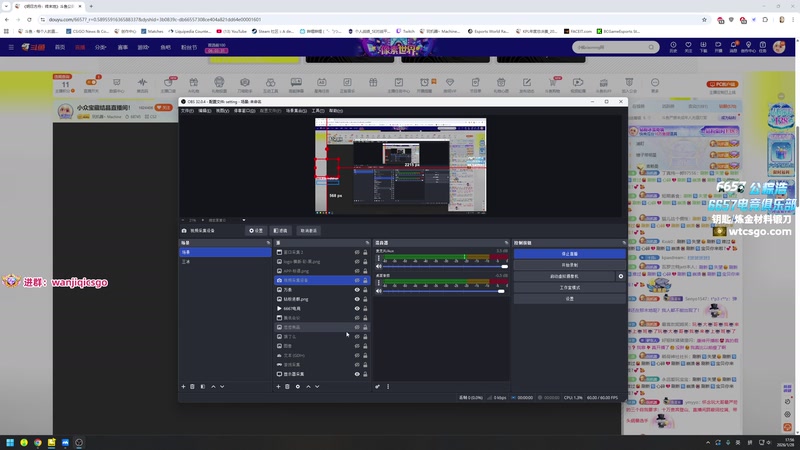This screenshot has height=450, width=800.
Task: Open the 编辑(E) menu in OBS
Action: pos(205,111)
